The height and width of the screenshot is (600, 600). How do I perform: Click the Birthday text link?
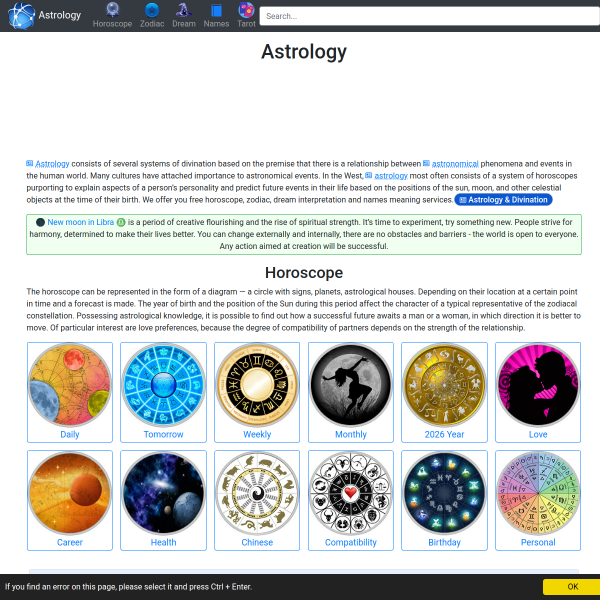click(x=444, y=542)
